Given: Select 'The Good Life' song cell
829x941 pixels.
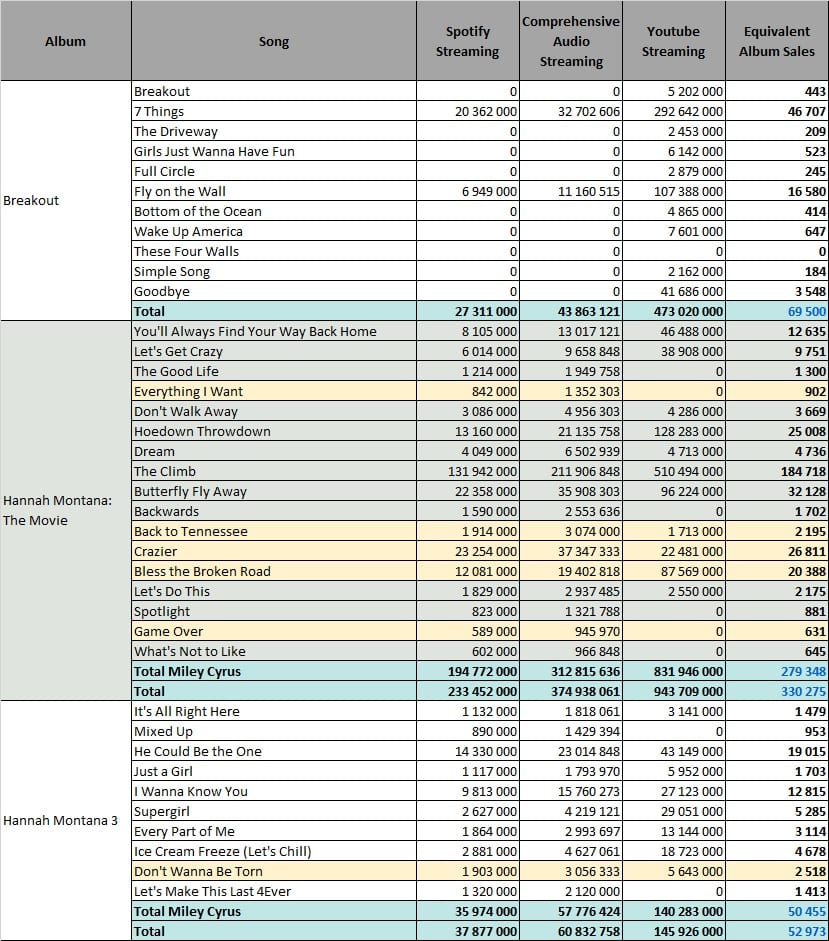Looking at the screenshot, I should [274, 371].
